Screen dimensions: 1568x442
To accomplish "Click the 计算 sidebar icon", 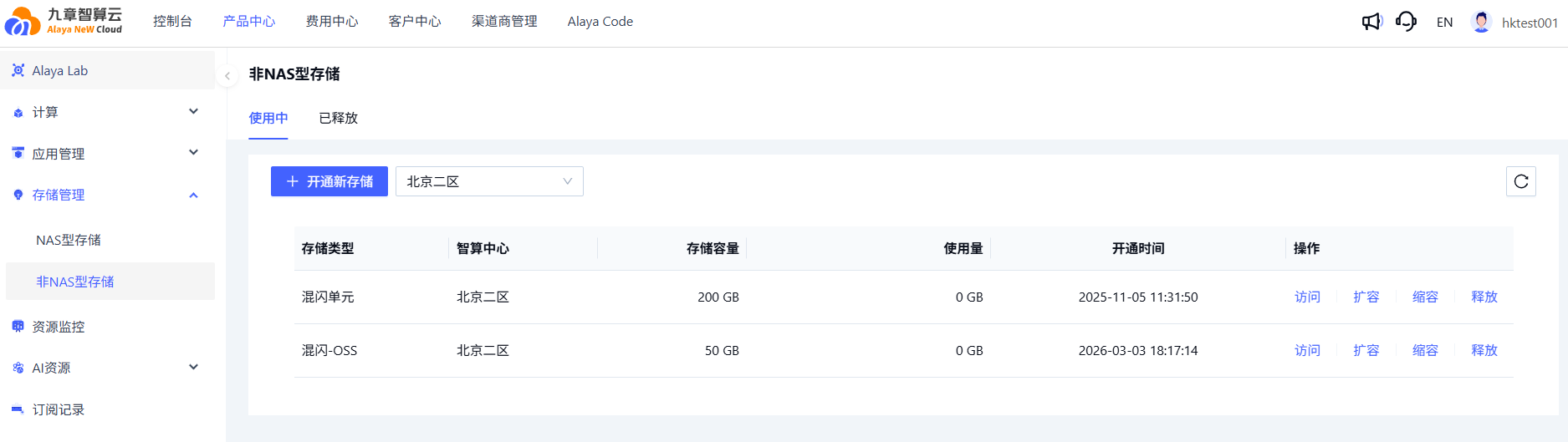I will click(x=18, y=113).
